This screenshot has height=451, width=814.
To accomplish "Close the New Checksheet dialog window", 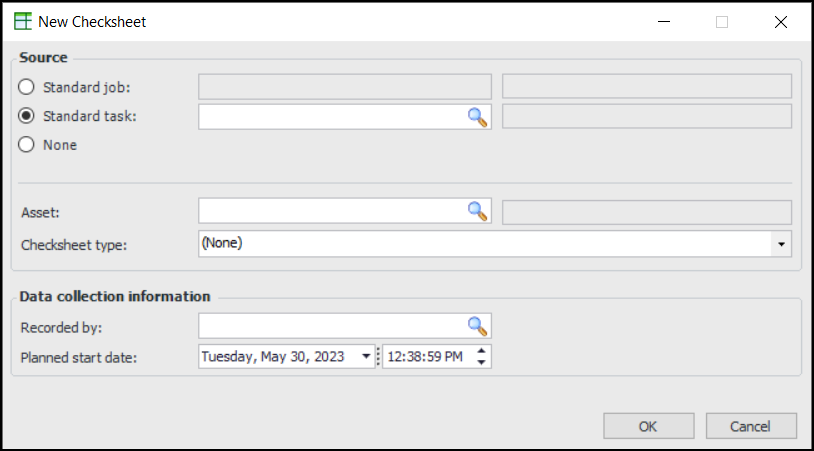I will [781, 22].
